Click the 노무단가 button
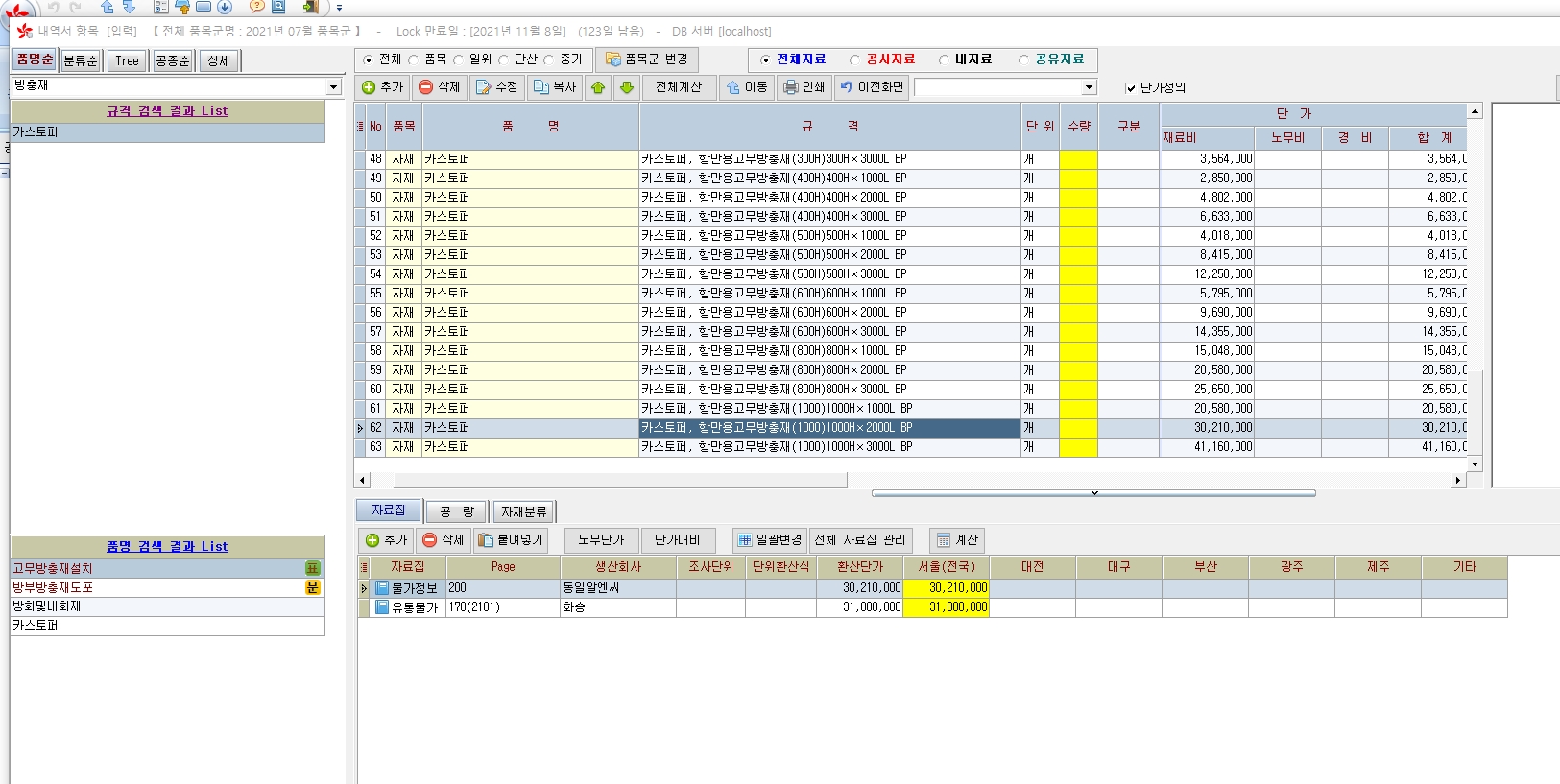1560x784 pixels. click(601, 540)
